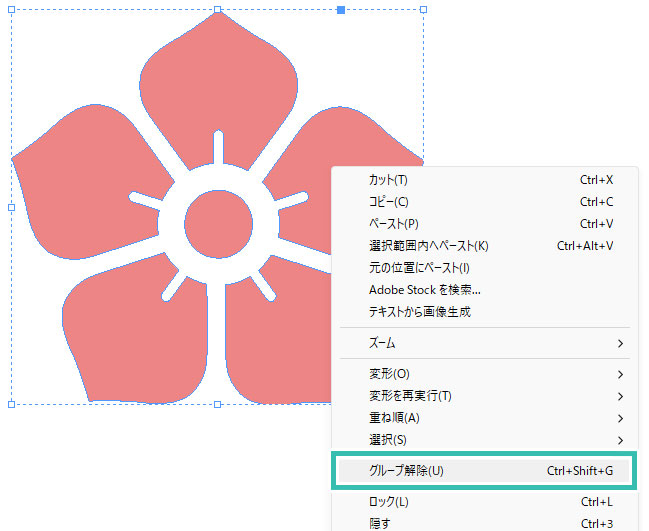Viewport: 649px width, 531px height.
Task: Click the top-left selection handle
Action: click(x=12, y=10)
